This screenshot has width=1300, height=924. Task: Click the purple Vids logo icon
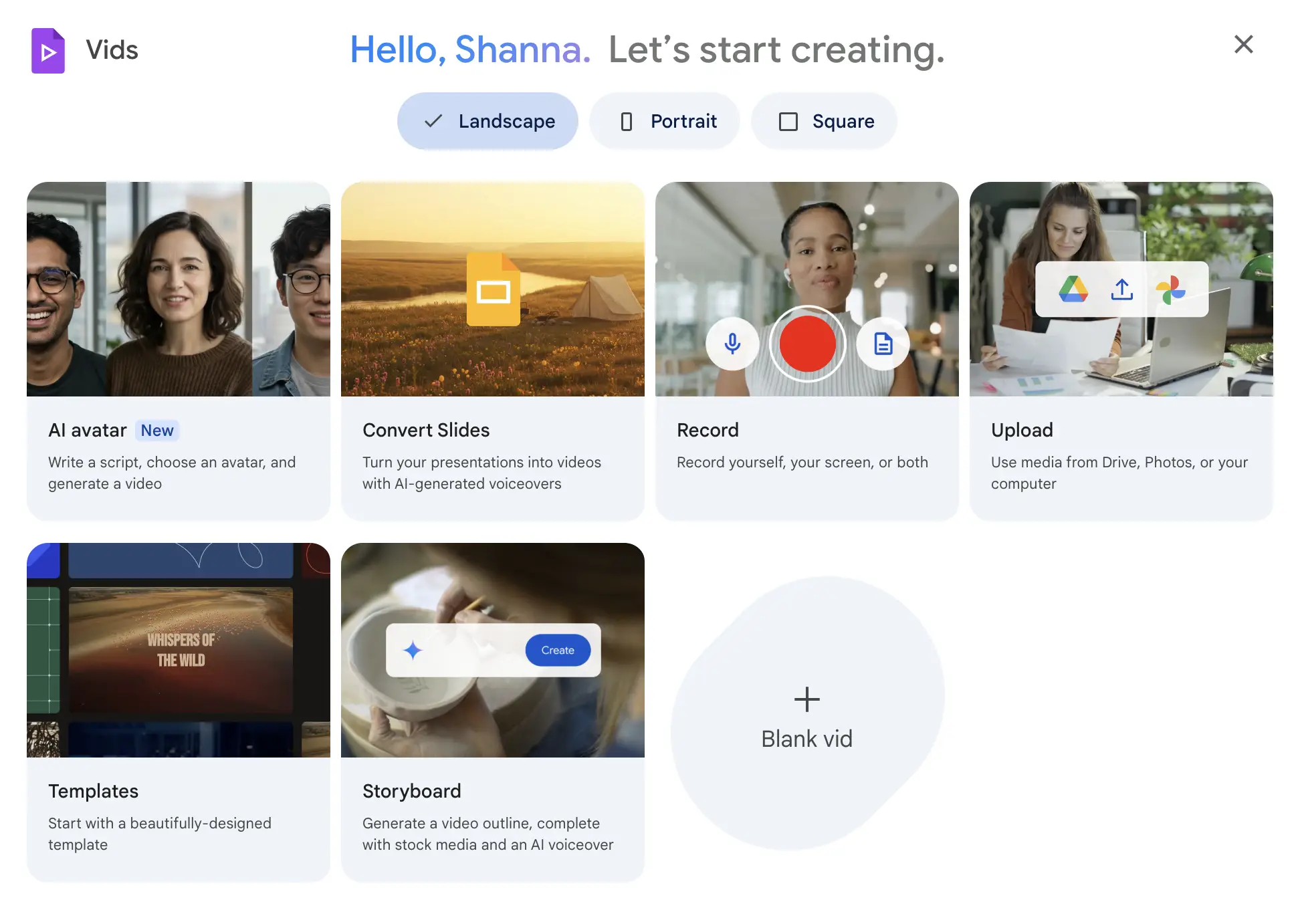click(48, 51)
